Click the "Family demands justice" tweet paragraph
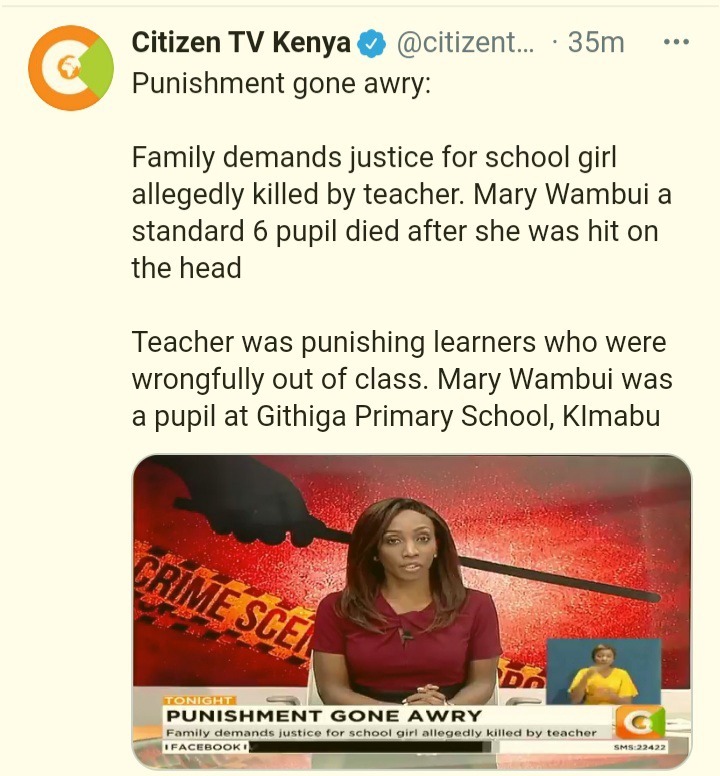720x776 pixels. coord(401,212)
